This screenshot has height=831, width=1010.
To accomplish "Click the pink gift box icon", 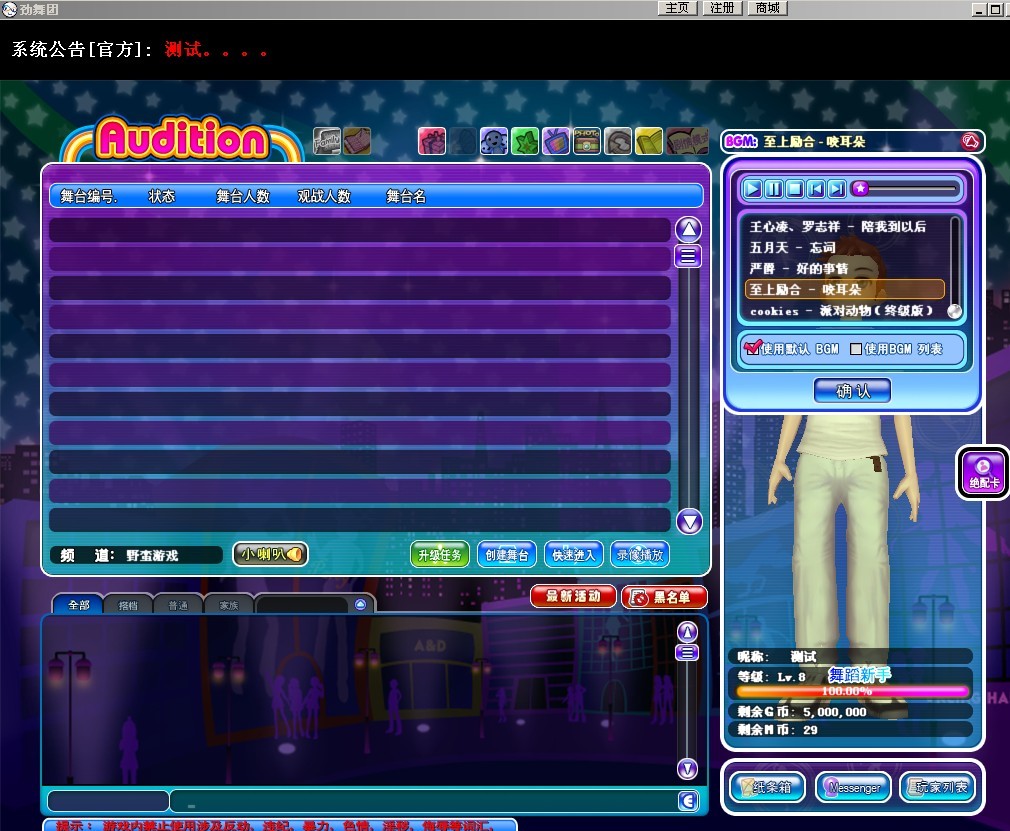I will (431, 142).
